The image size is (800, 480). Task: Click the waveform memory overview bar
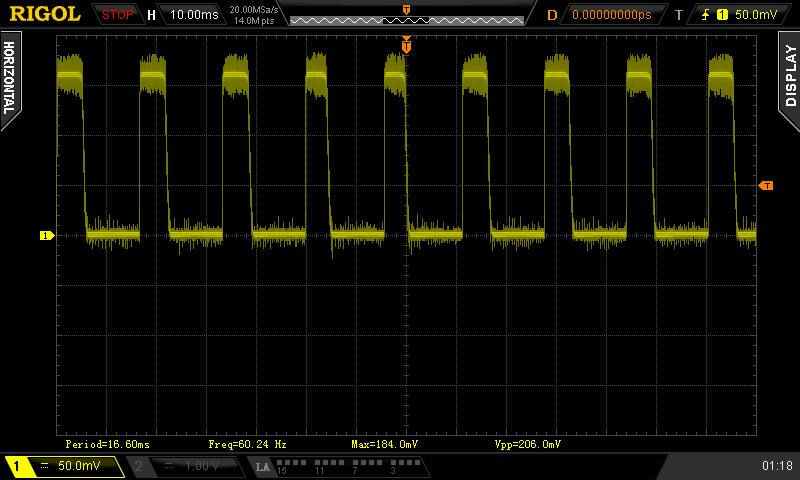[x=407, y=20]
